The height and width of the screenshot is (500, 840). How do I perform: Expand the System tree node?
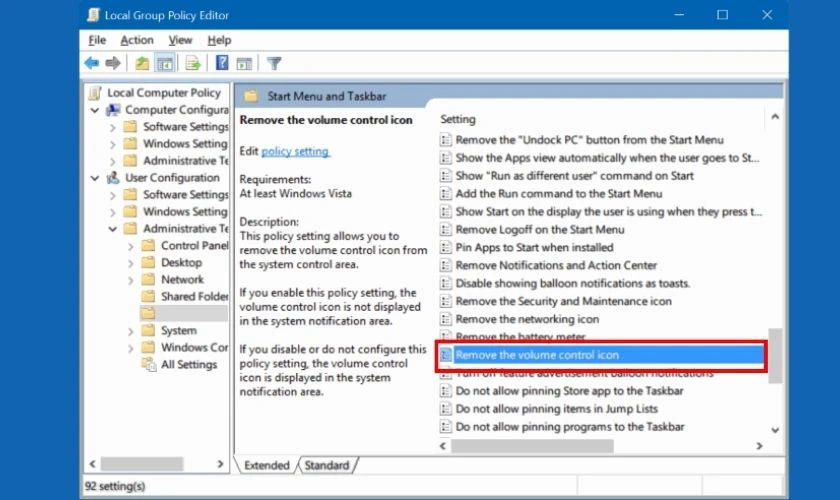pos(130,331)
